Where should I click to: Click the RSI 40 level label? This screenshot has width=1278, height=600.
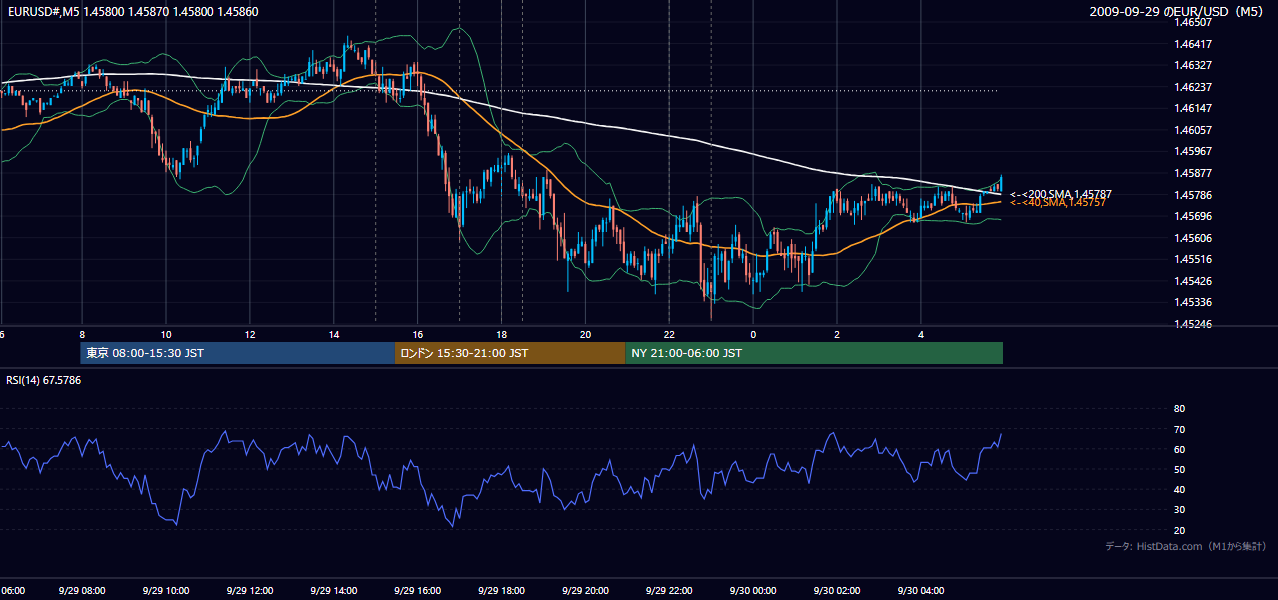point(1179,489)
